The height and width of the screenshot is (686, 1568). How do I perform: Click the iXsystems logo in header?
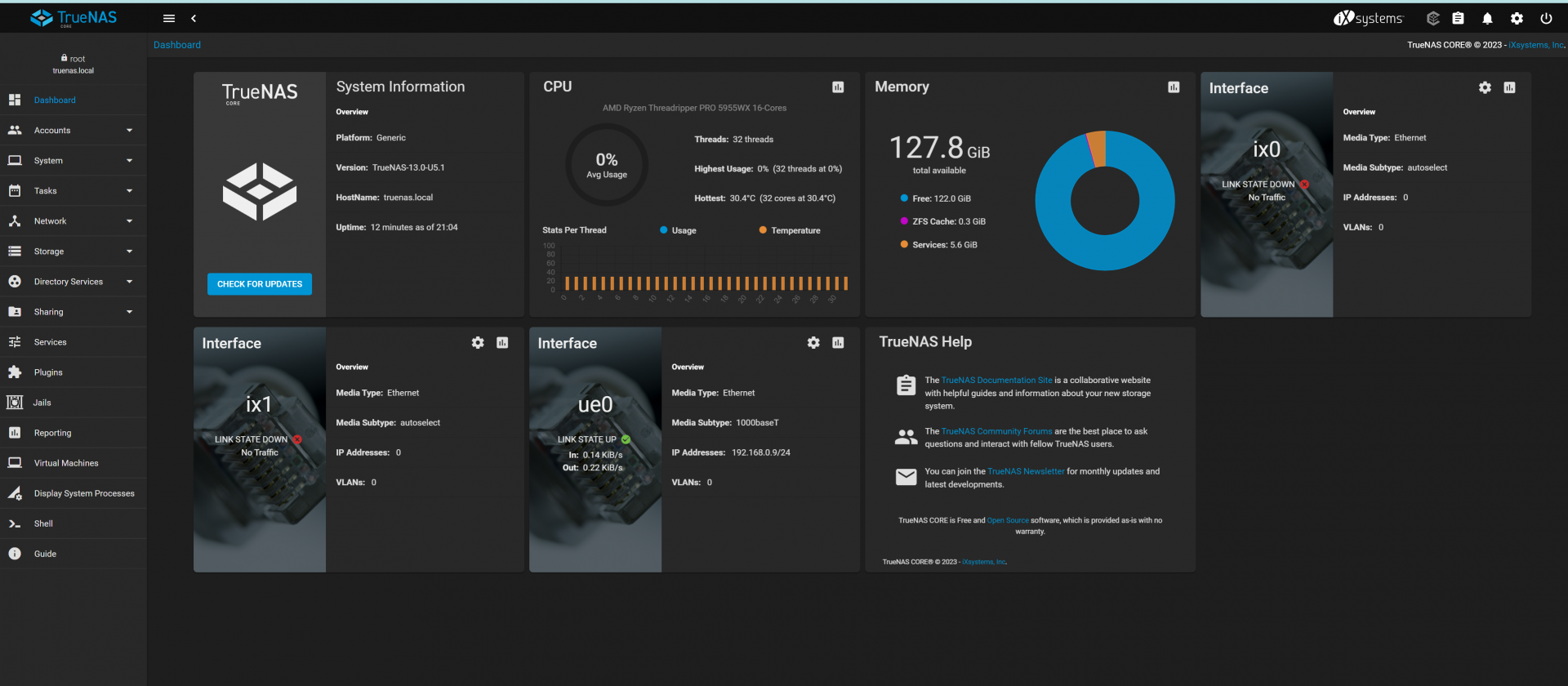[1368, 18]
